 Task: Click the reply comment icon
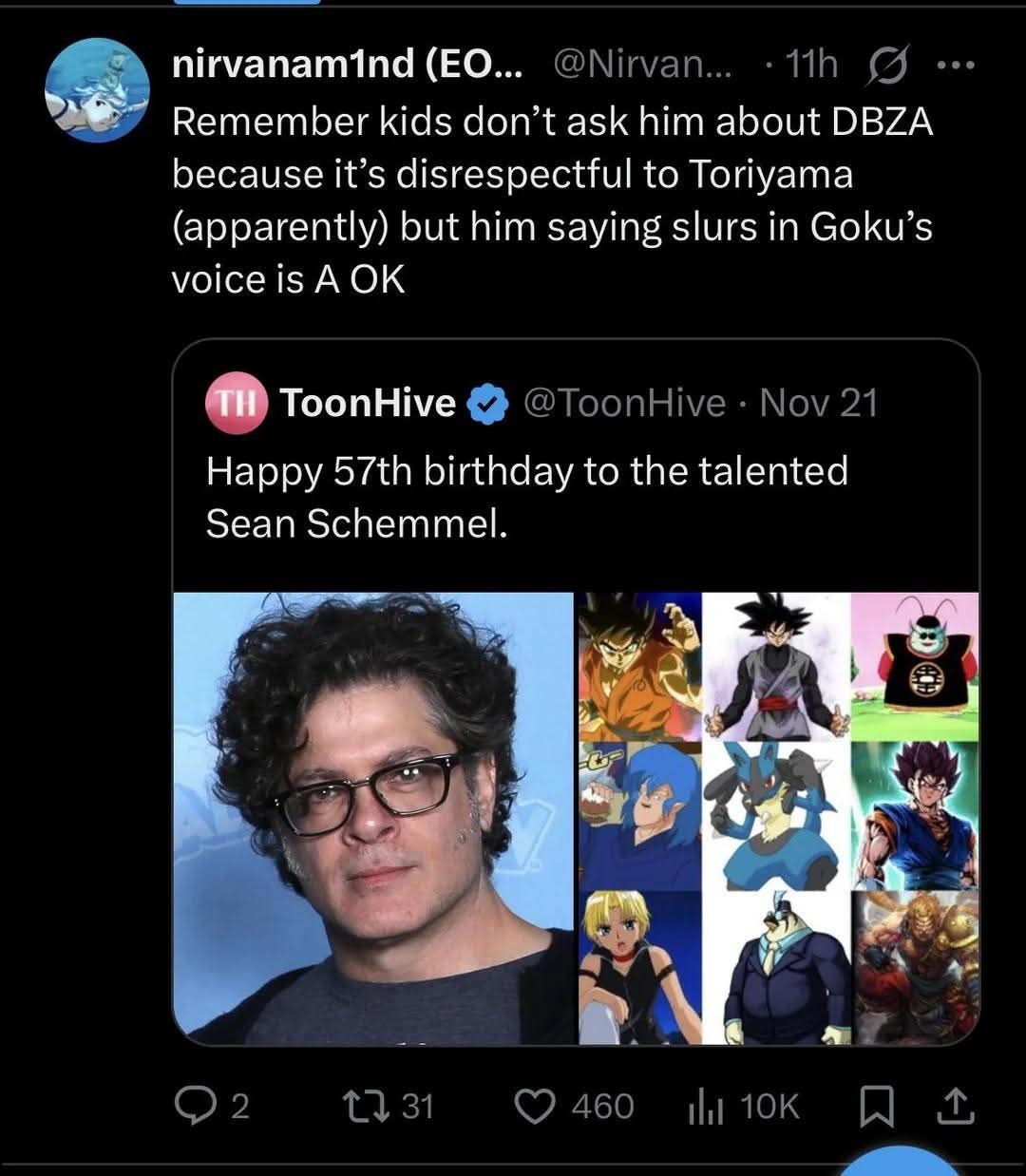195,1106
